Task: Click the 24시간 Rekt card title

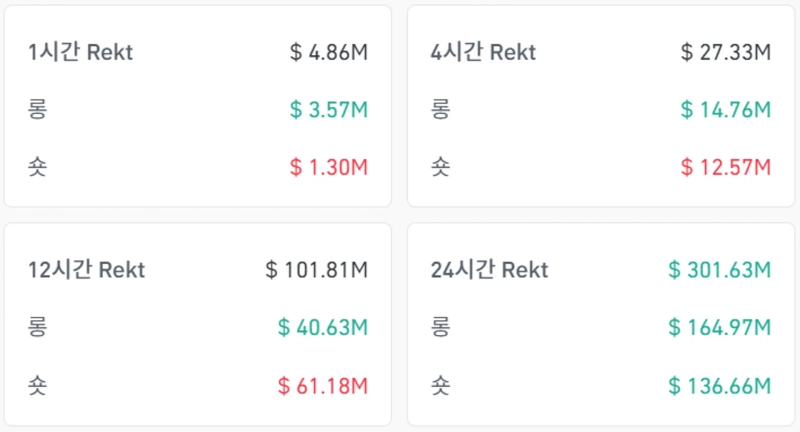Action: pos(489,270)
